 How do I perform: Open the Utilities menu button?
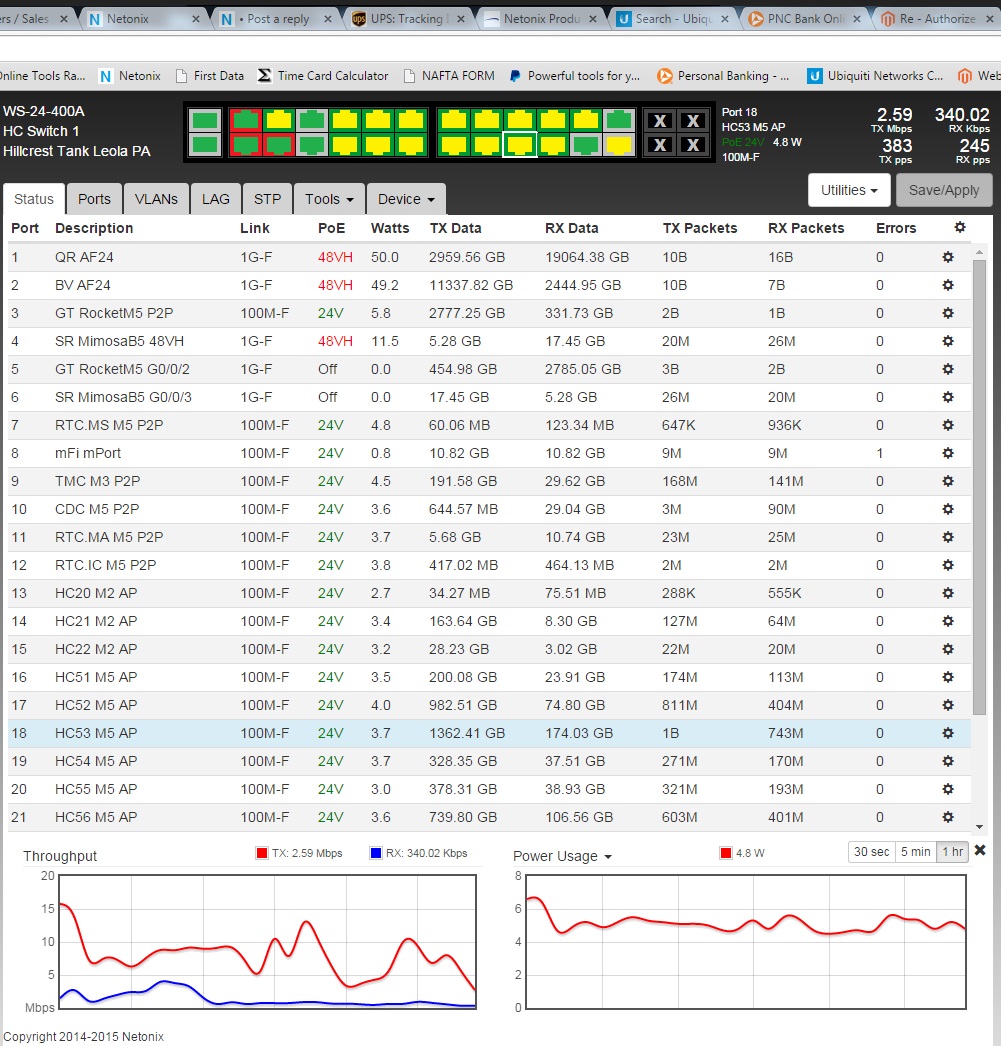point(848,190)
